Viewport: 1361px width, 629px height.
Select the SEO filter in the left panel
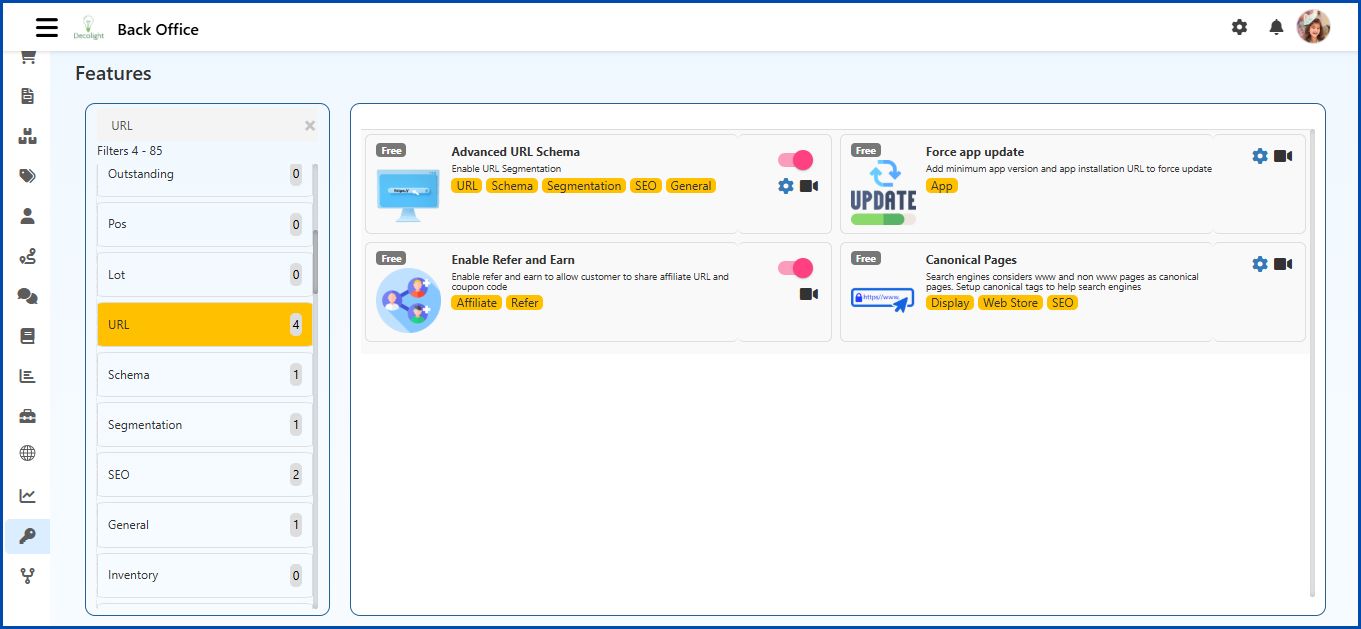coord(204,474)
